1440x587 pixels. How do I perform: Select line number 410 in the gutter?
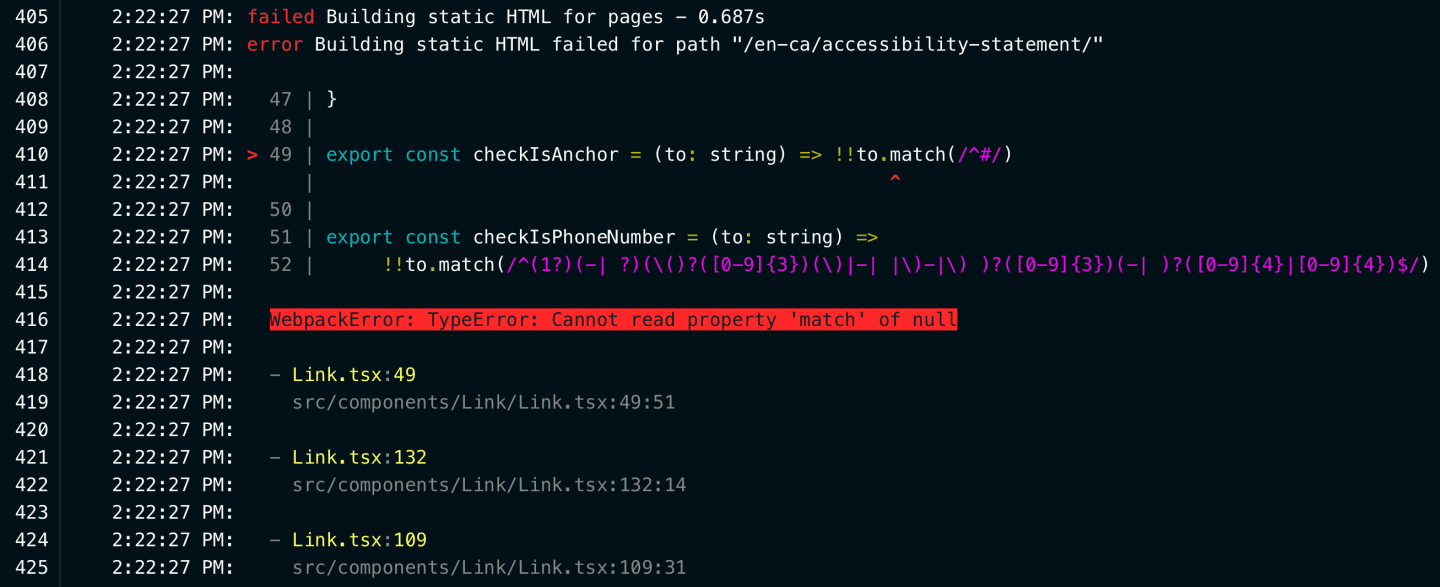tap(31, 155)
